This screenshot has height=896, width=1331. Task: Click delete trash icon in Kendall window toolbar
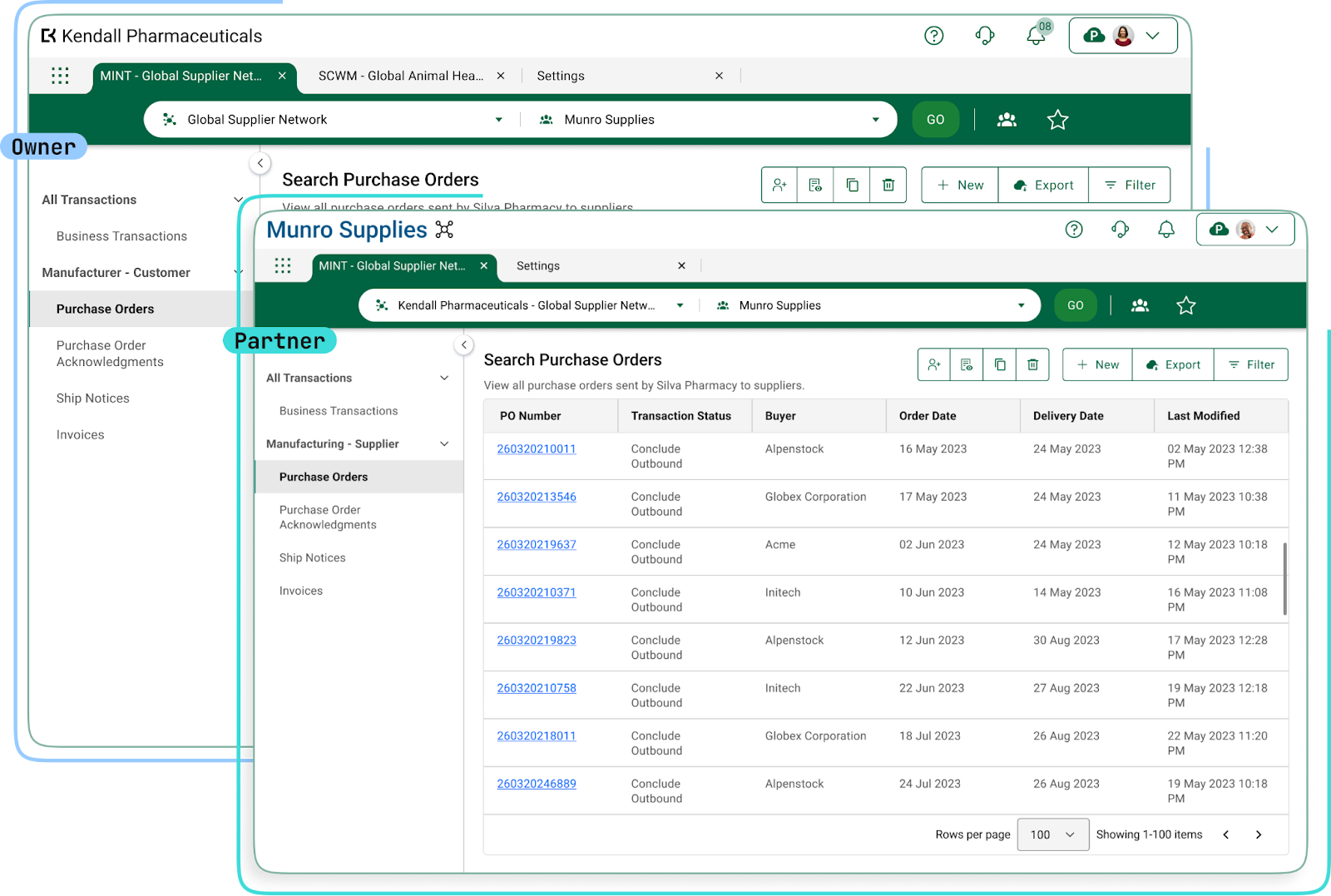(x=888, y=185)
